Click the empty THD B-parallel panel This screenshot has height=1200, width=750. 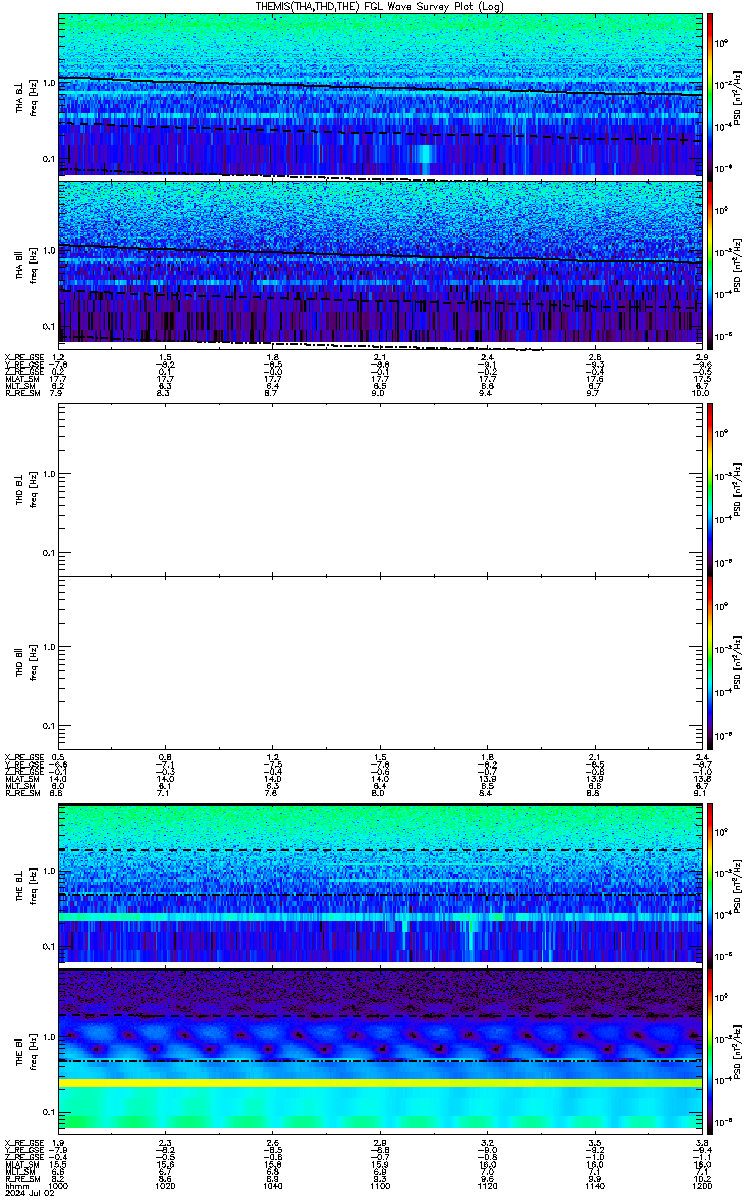click(x=379, y=662)
